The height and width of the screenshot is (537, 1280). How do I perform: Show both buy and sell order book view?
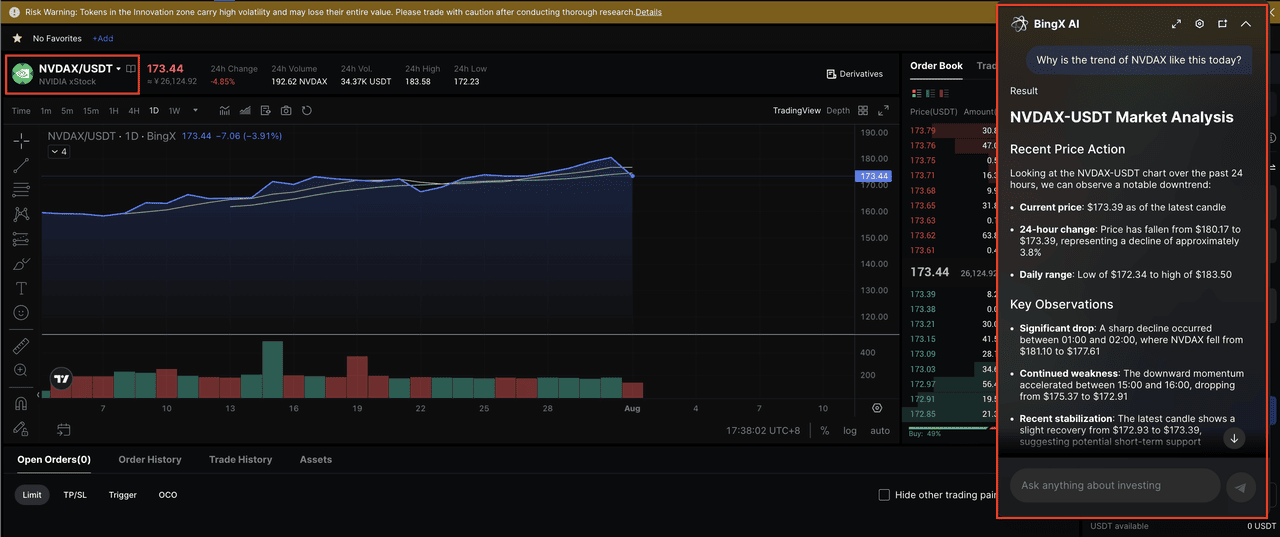click(917, 93)
